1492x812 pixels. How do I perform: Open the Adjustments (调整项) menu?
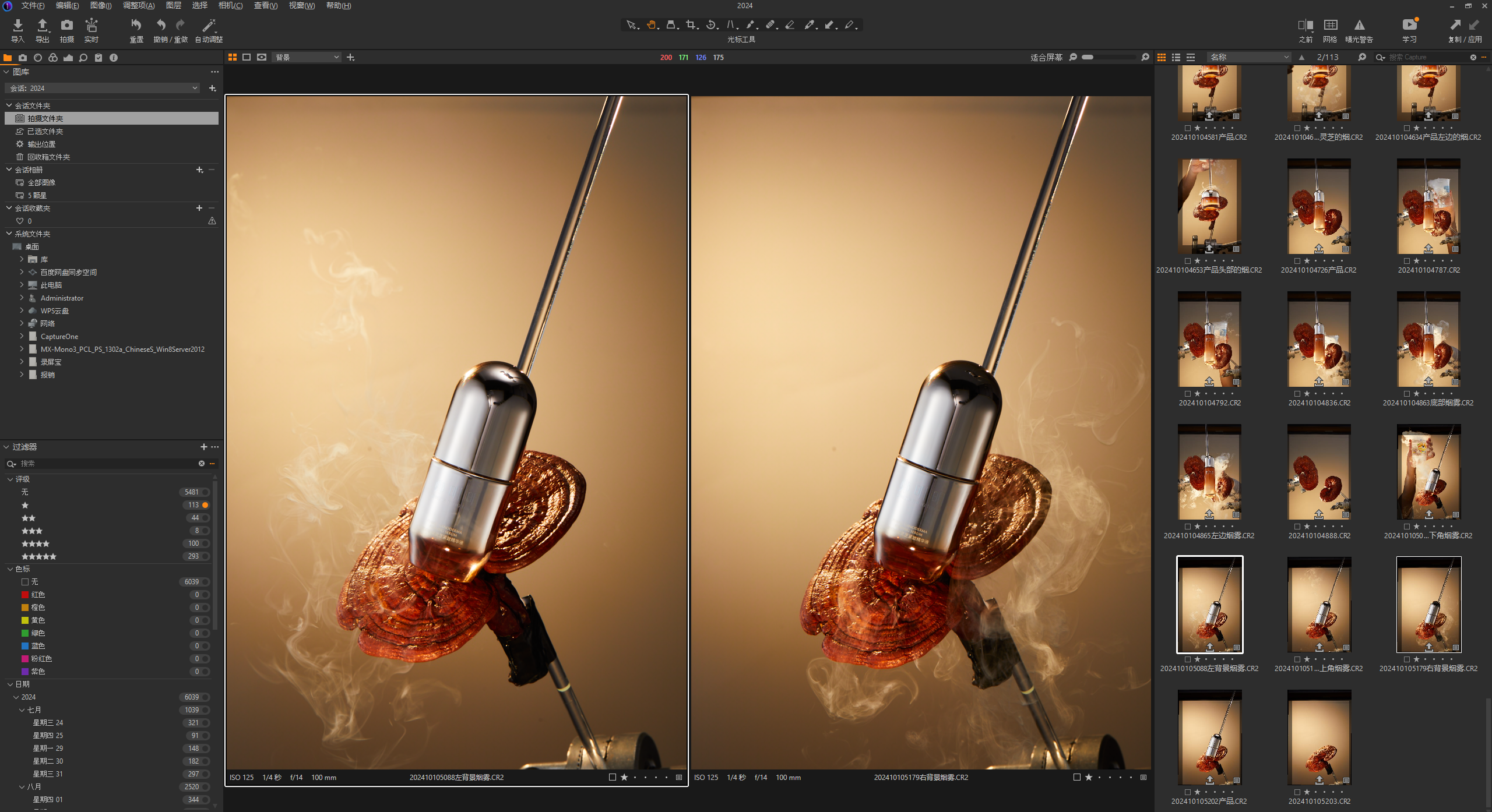click(x=139, y=5)
